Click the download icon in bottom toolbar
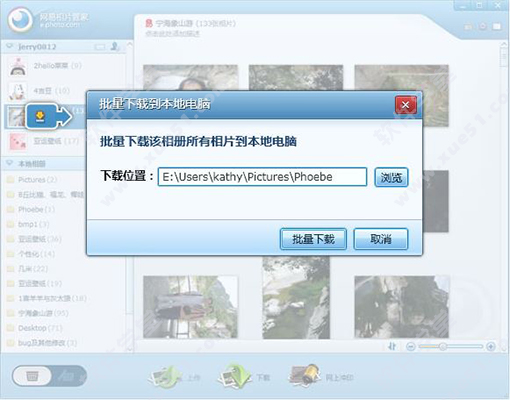 click(235, 377)
